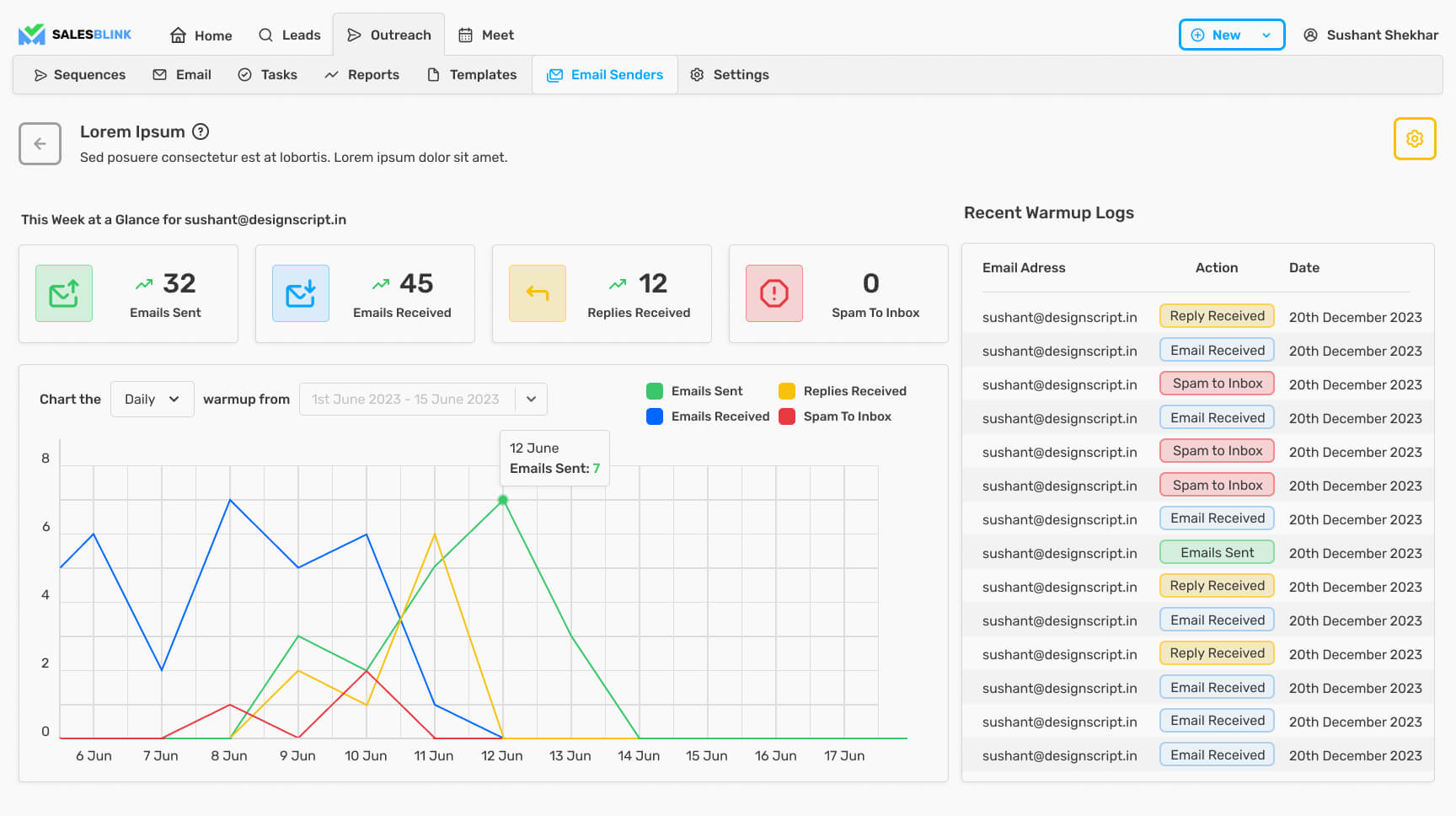Click the SalesBlink logo
Screen dimensions: 1456x816
point(75,35)
